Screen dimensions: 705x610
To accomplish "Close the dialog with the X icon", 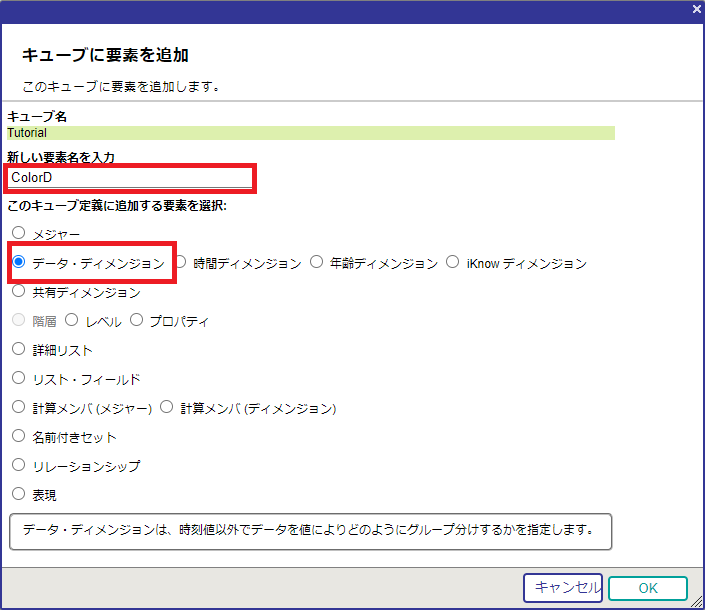I will [x=696, y=9].
